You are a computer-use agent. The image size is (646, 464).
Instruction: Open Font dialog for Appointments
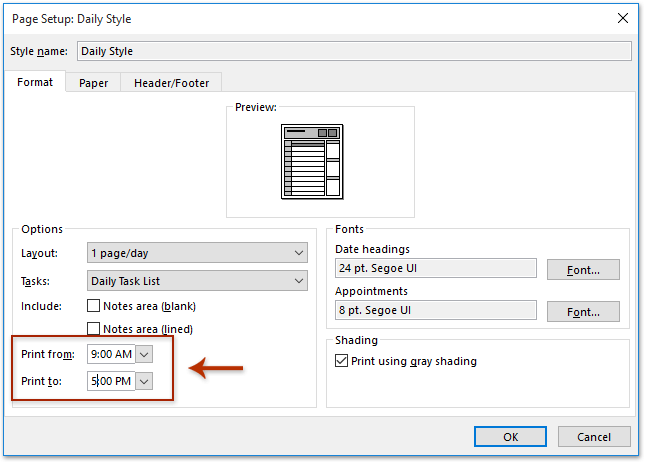[583, 312]
